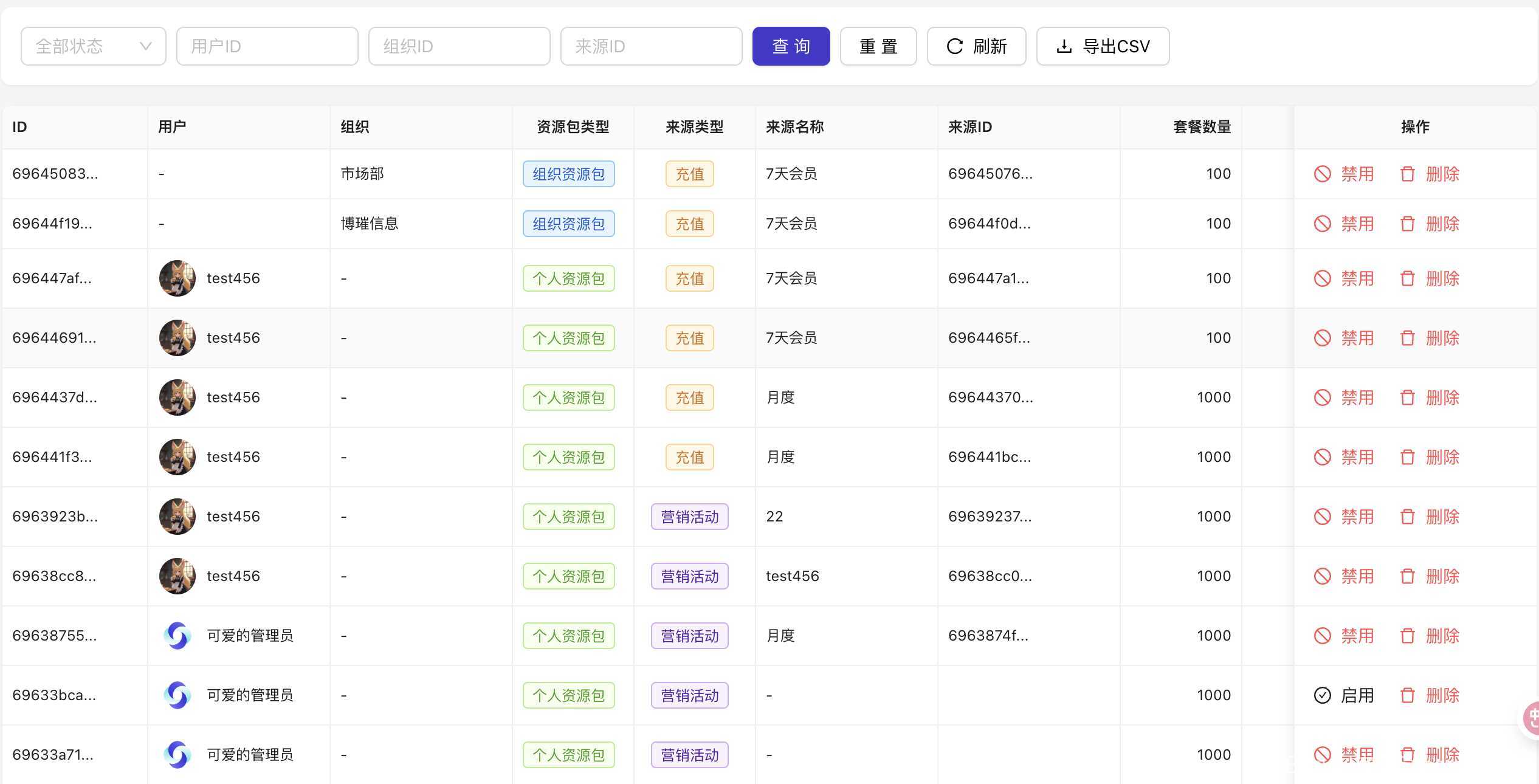Image resolution: width=1539 pixels, height=784 pixels.
Task: Click trash icon for 博璀信息 row
Action: pos(1407,224)
